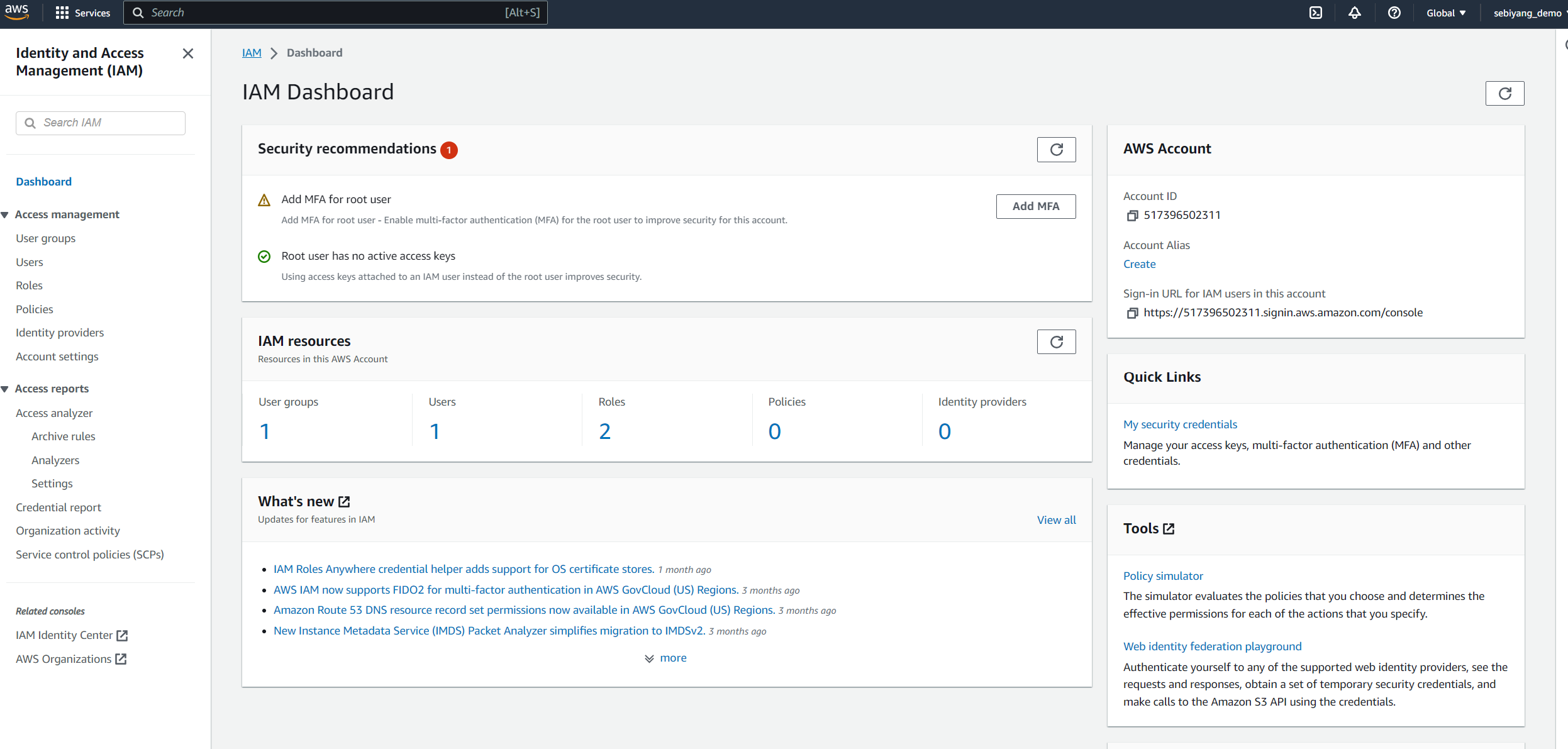Focus the top AWS search bar
Image resolution: width=1568 pixels, height=749 pixels.
click(x=335, y=13)
